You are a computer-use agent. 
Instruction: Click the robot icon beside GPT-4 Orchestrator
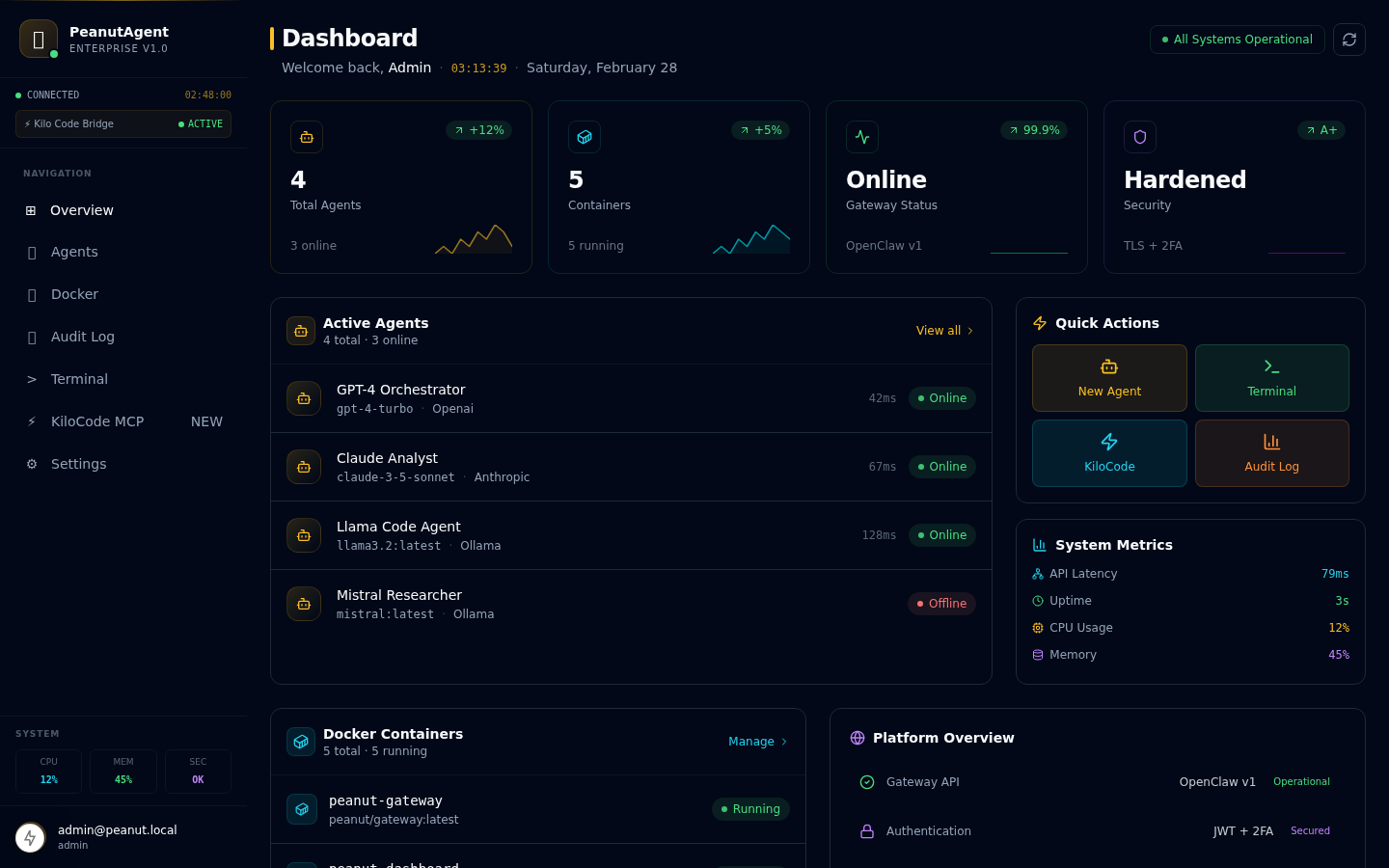point(304,398)
